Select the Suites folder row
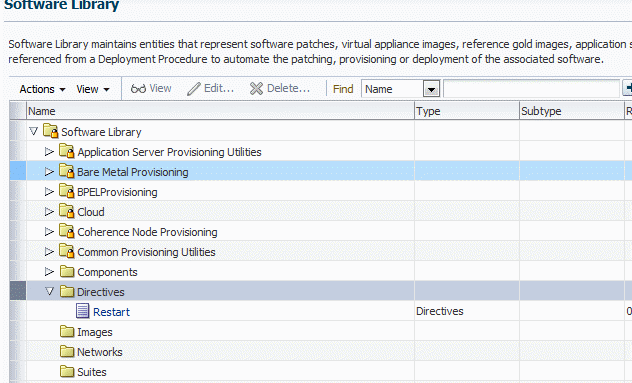Viewport: 632px width, 383px height. [x=321, y=371]
